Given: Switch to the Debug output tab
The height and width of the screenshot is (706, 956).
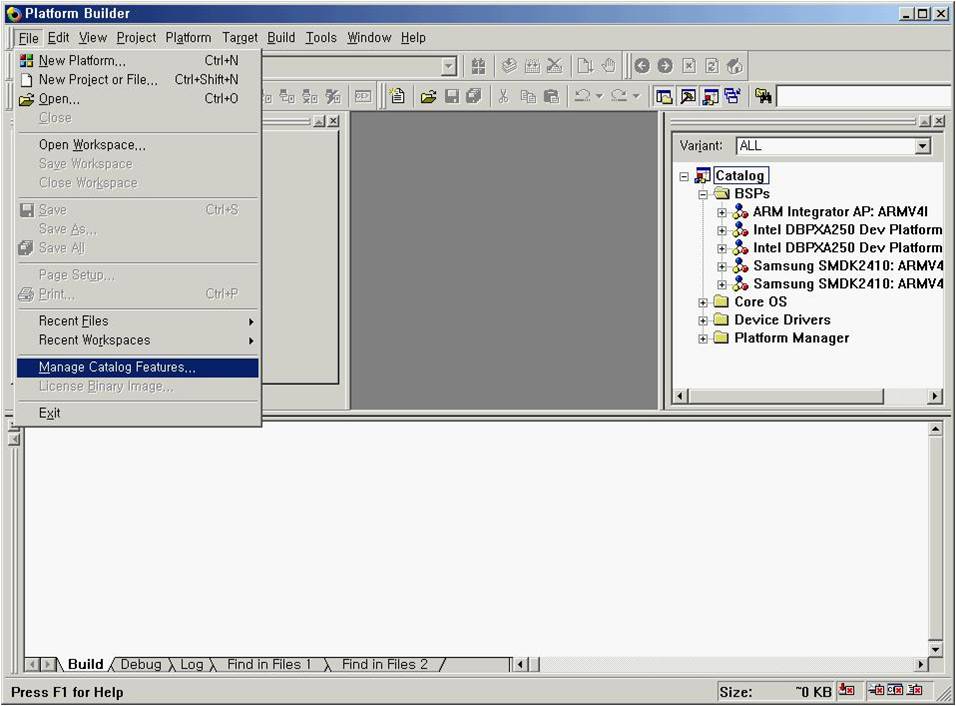Looking at the screenshot, I should 140,664.
